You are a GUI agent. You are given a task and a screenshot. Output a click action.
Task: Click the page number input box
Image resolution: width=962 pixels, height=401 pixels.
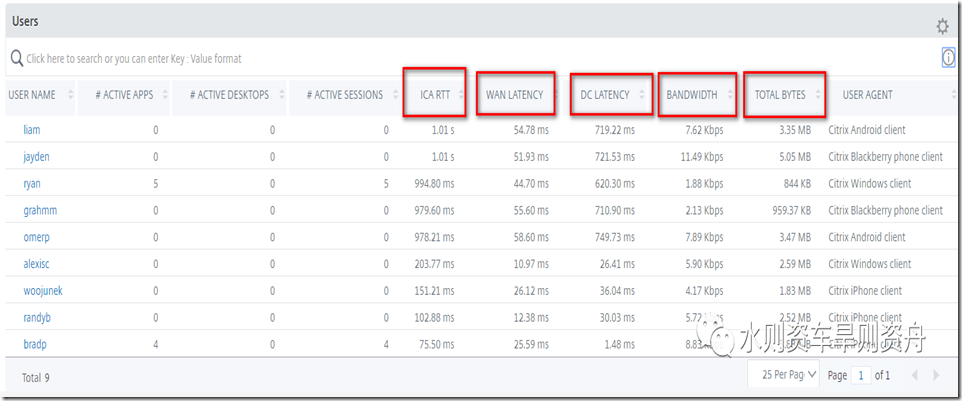[x=861, y=375]
